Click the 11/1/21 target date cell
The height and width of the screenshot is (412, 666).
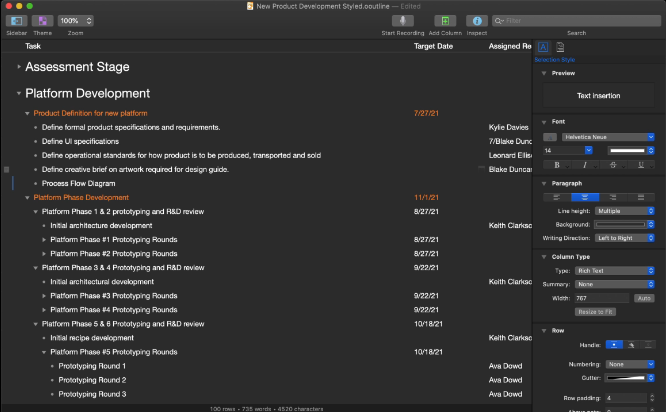[x=426, y=198]
